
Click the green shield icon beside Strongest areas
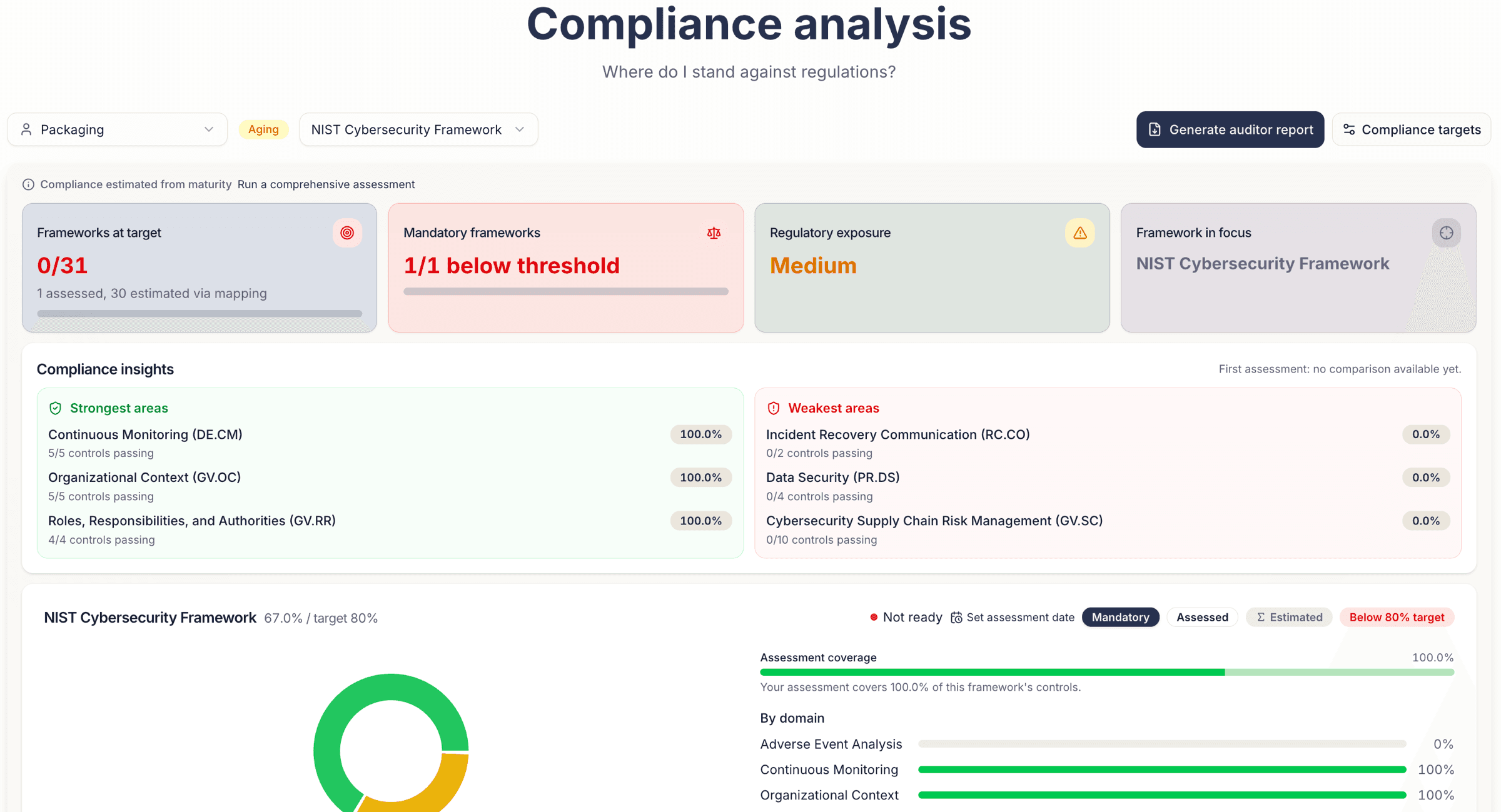click(x=55, y=408)
